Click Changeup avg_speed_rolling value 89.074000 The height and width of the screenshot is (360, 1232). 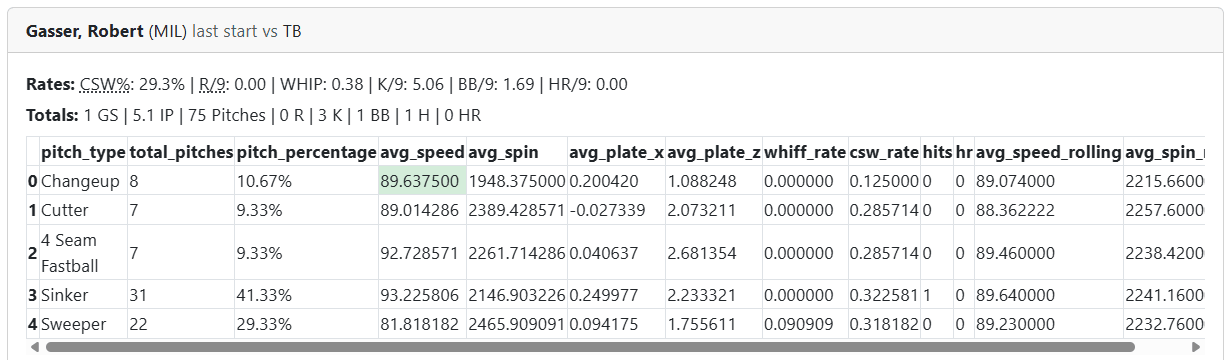click(x=1048, y=182)
